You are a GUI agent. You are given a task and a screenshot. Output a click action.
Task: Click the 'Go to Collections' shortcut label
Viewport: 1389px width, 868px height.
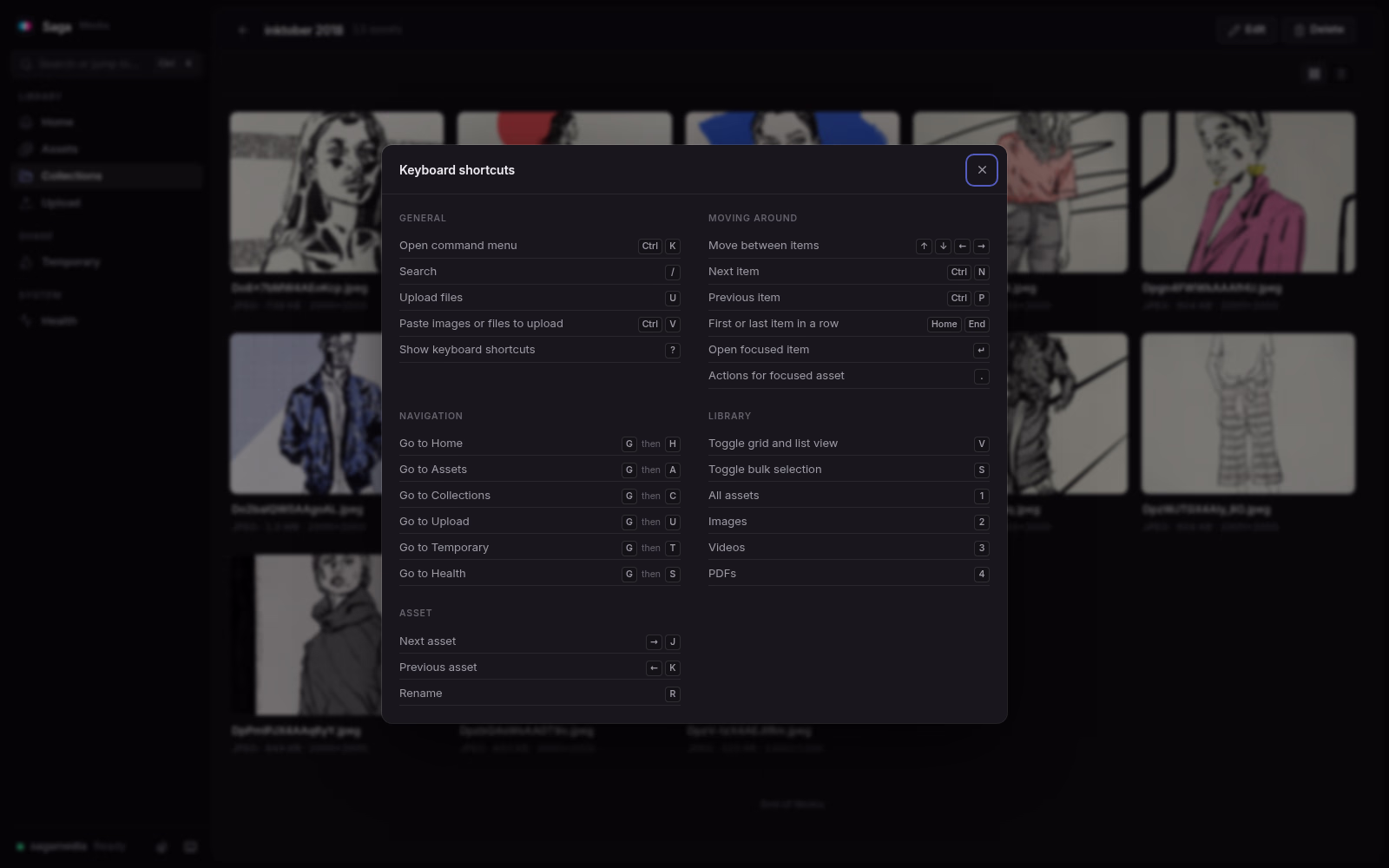(444, 496)
